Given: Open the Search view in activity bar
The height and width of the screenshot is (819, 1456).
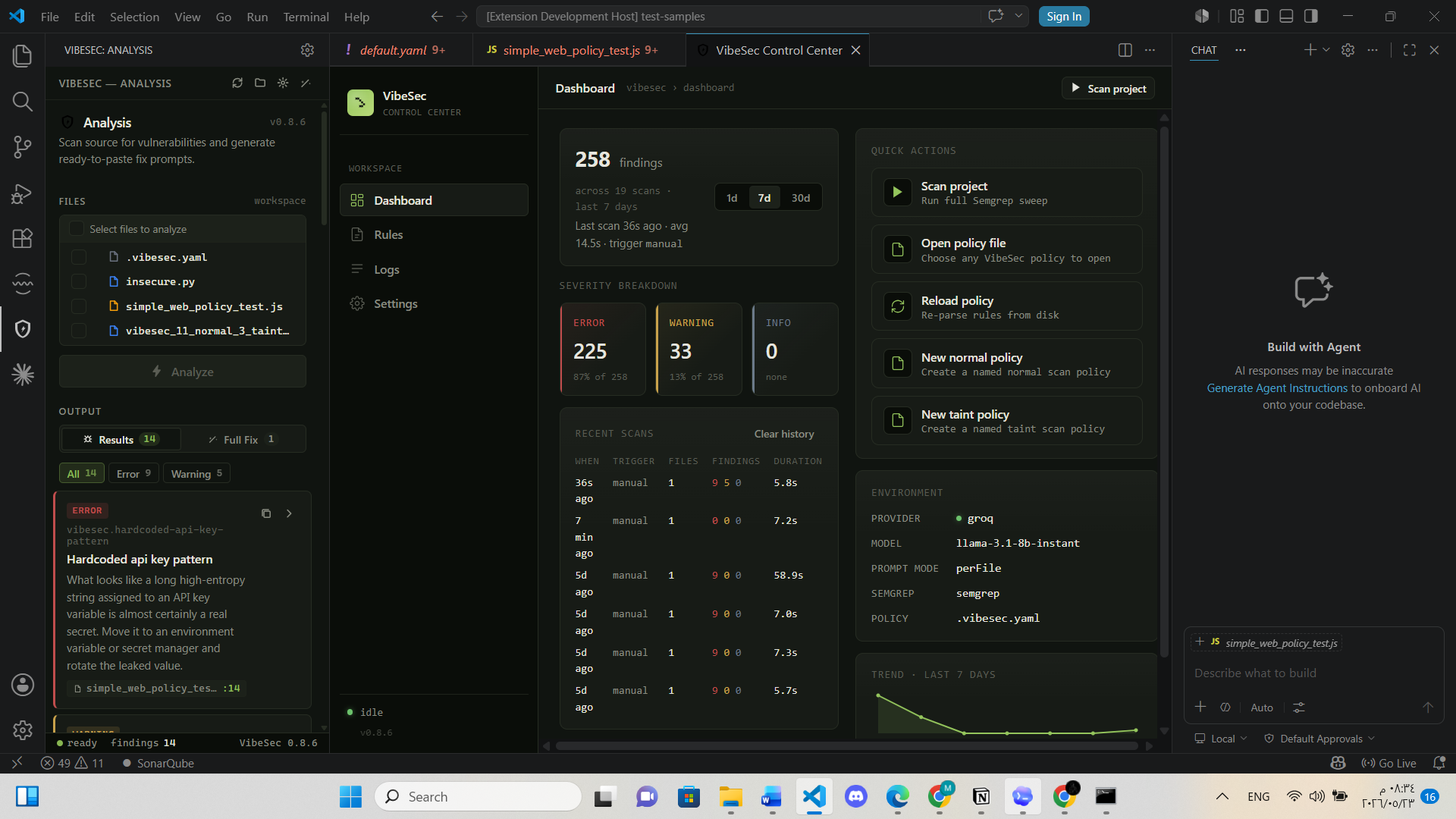Looking at the screenshot, I should coord(23,101).
